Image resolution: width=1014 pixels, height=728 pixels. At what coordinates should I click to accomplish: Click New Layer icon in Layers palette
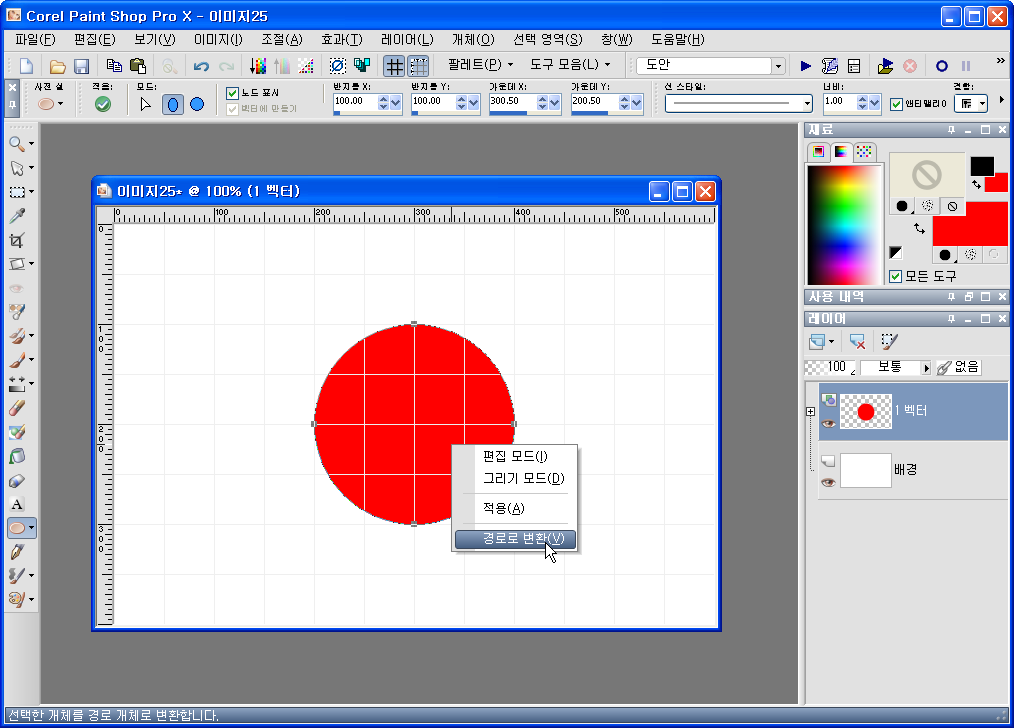(x=817, y=341)
